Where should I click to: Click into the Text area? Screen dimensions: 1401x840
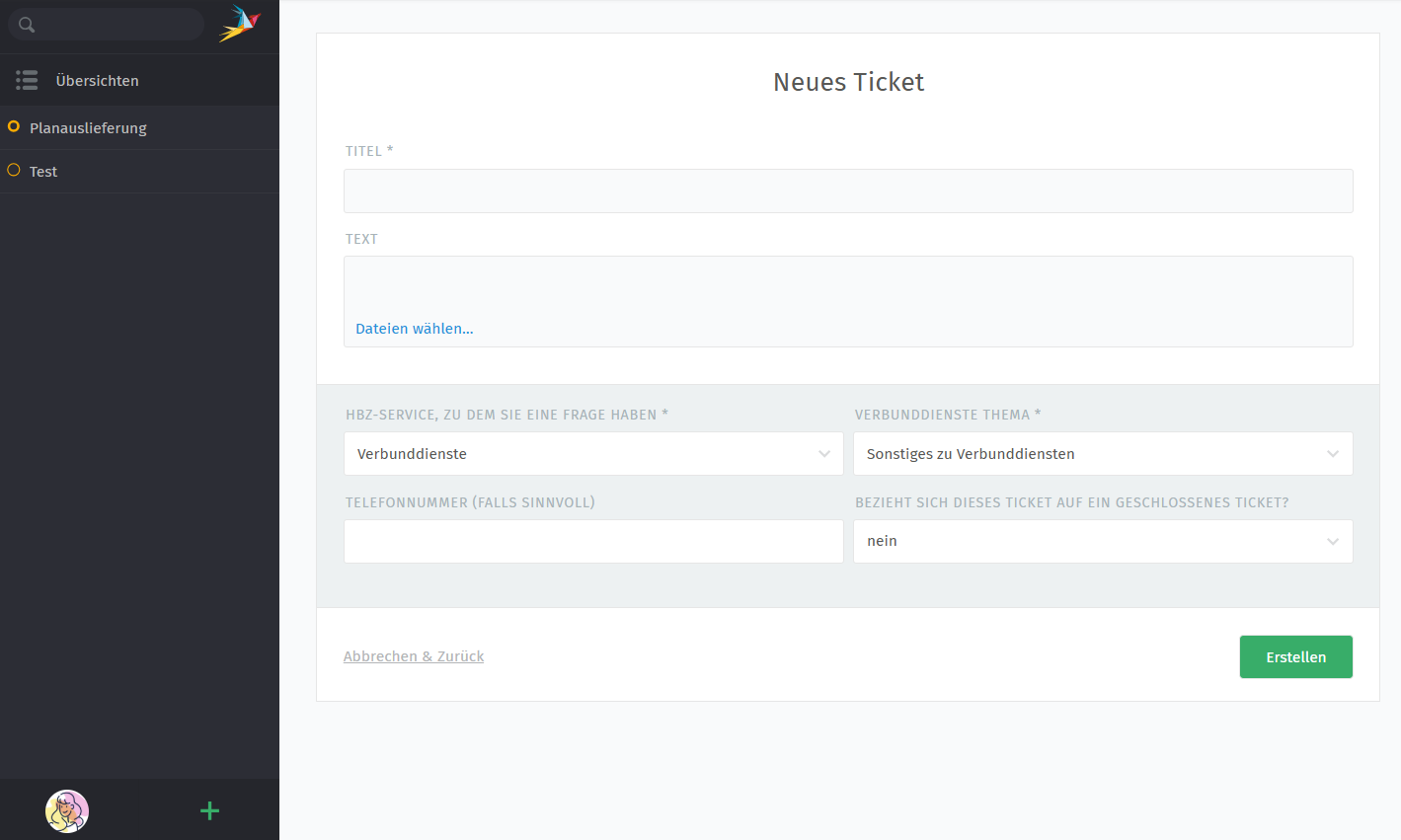[848, 286]
